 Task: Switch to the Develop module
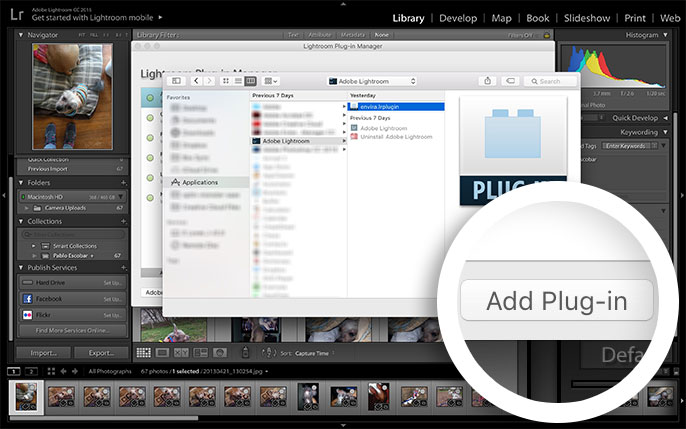458,18
